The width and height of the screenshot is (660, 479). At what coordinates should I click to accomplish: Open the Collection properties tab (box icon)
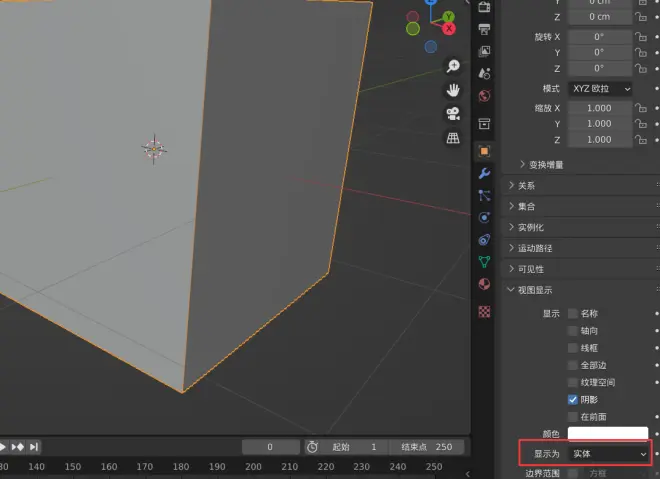[484, 124]
